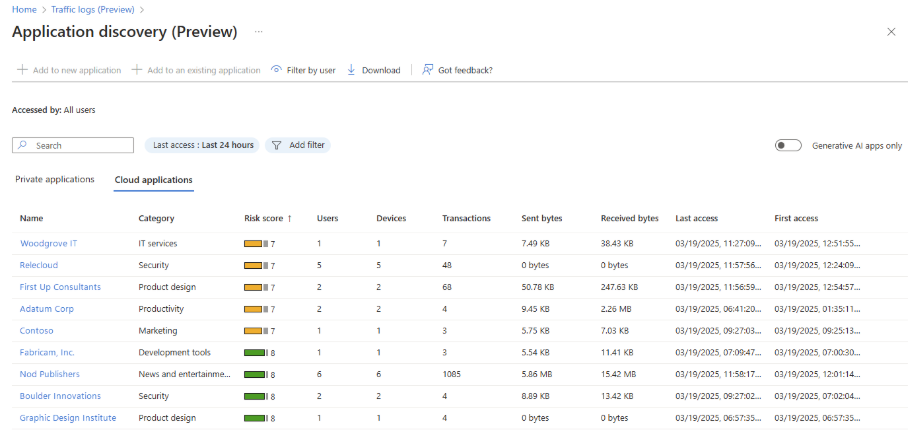Open the Adatum Corp application
Image resolution: width=912 pixels, height=430 pixels.
(x=47, y=308)
